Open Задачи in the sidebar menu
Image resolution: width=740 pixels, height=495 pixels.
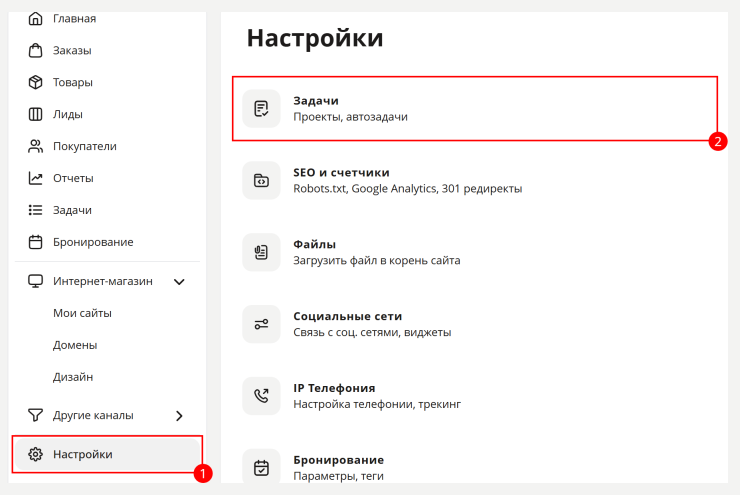point(72,210)
